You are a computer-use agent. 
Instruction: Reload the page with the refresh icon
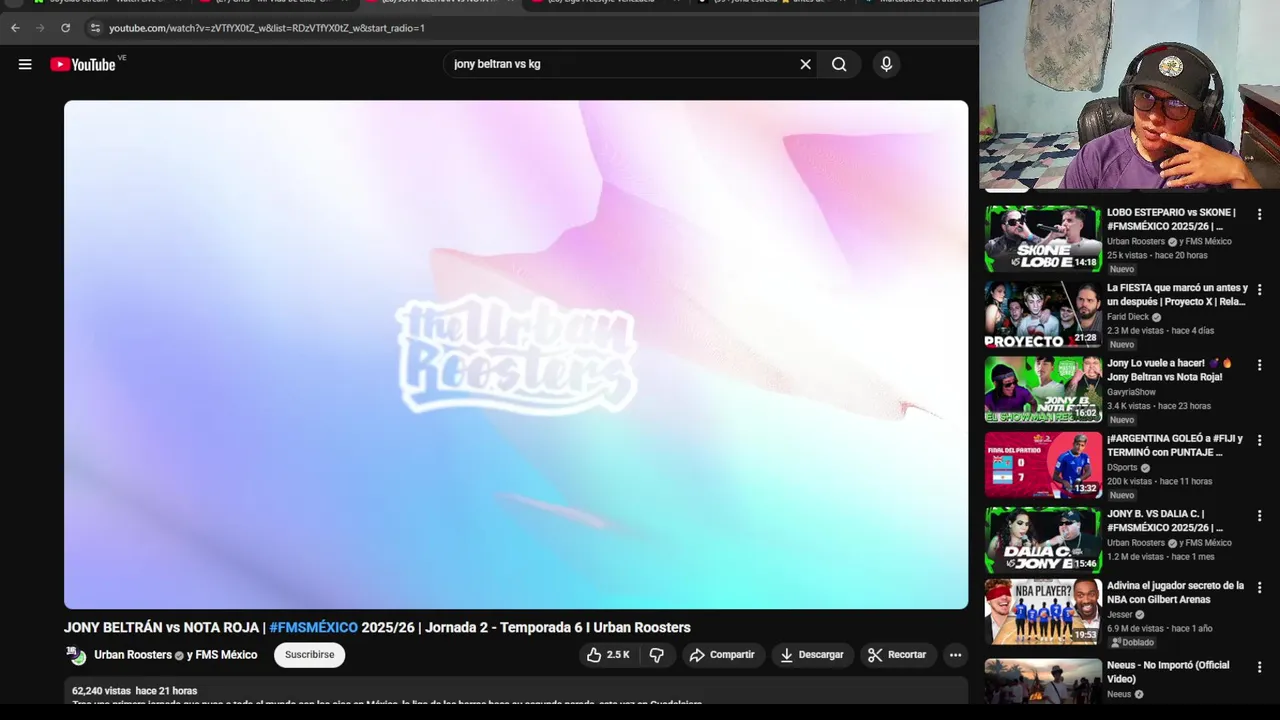66,28
